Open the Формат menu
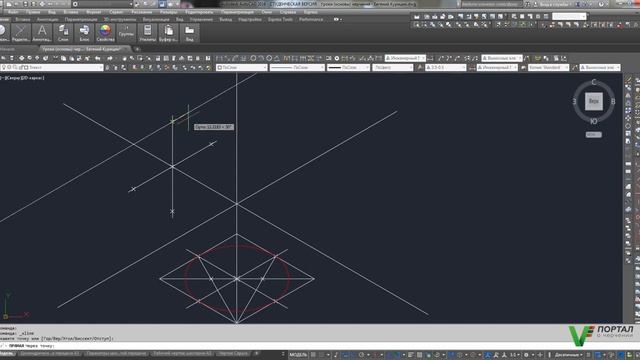This screenshot has width=640, height=360. pos(94,12)
